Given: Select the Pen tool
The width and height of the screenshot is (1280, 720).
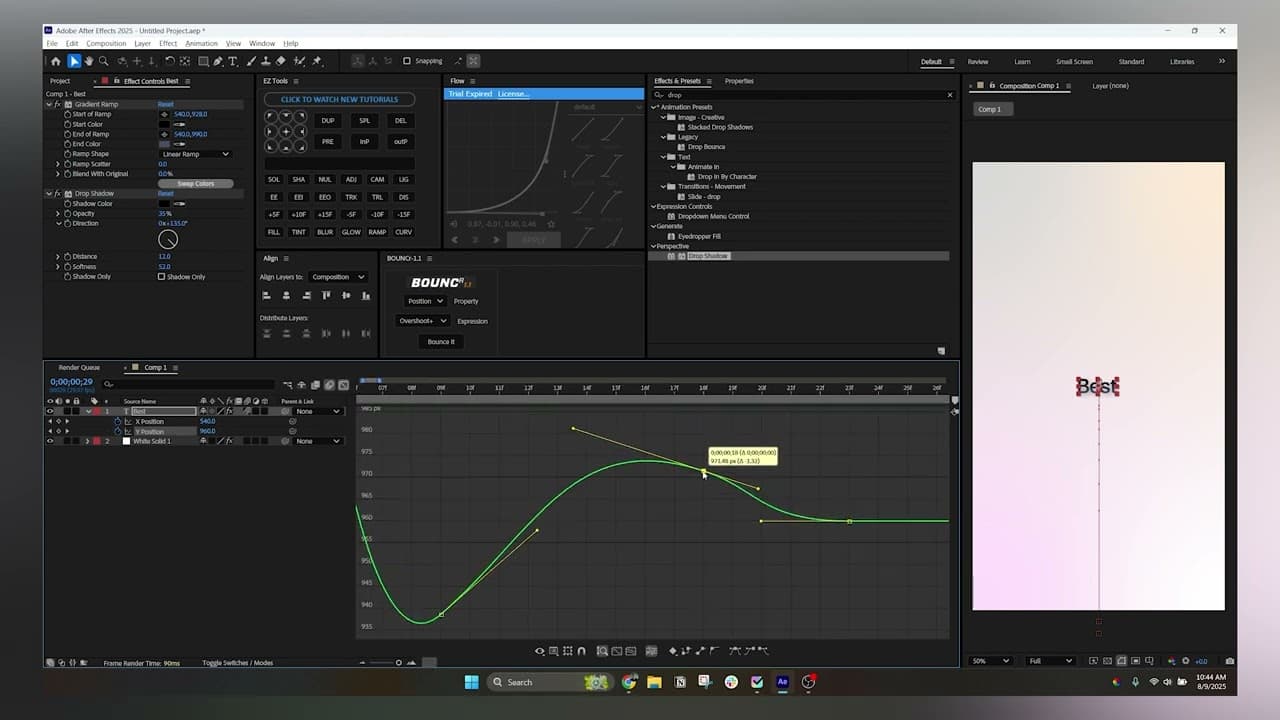Looking at the screenshot, I should (x=218, y=61).
